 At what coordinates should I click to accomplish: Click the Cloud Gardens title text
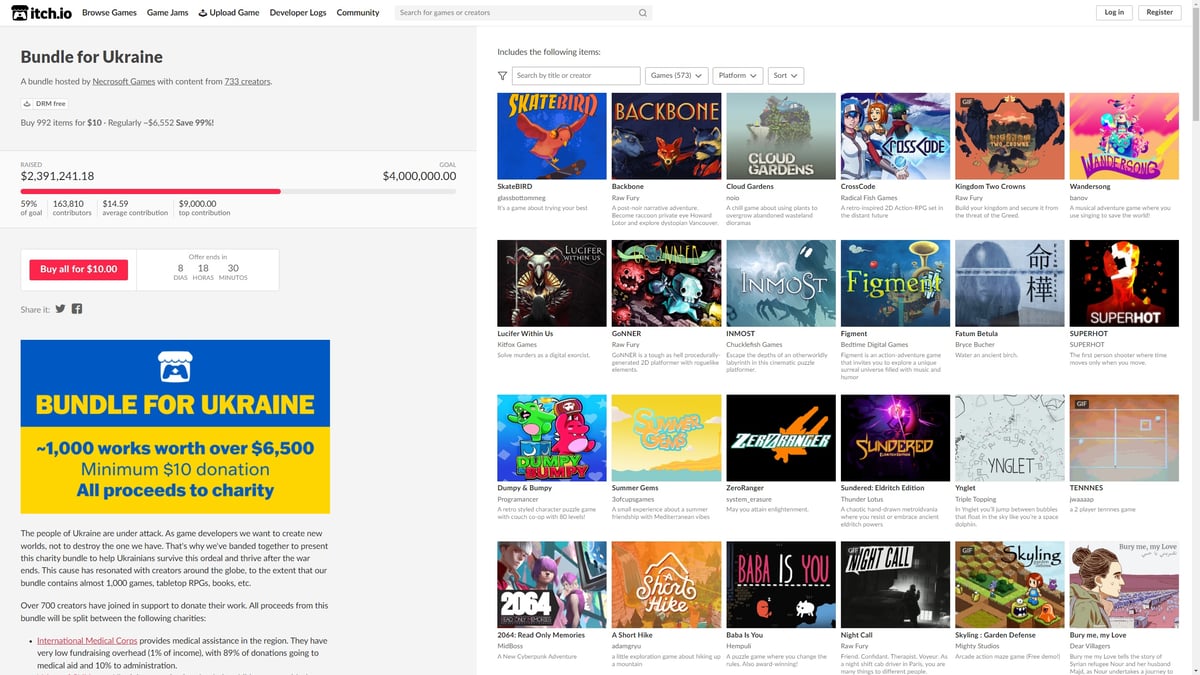tap(751, 187)
